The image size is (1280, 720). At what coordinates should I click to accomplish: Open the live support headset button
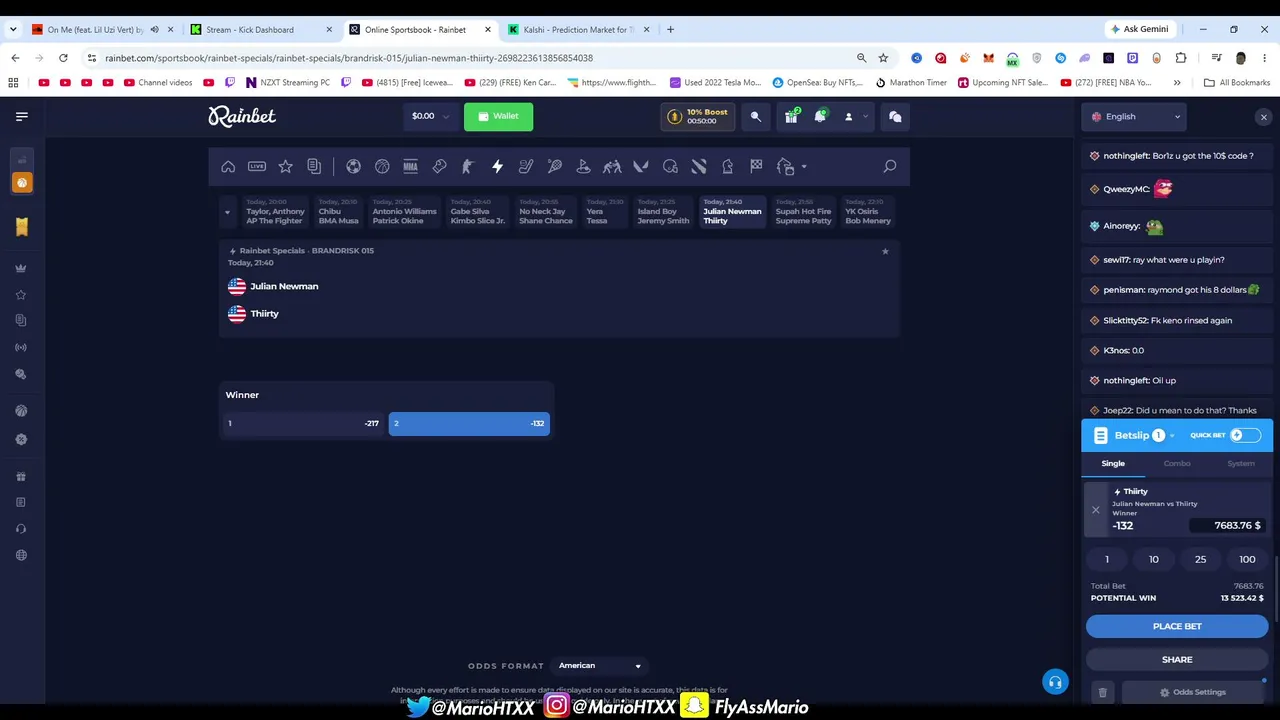[1055, 682]
